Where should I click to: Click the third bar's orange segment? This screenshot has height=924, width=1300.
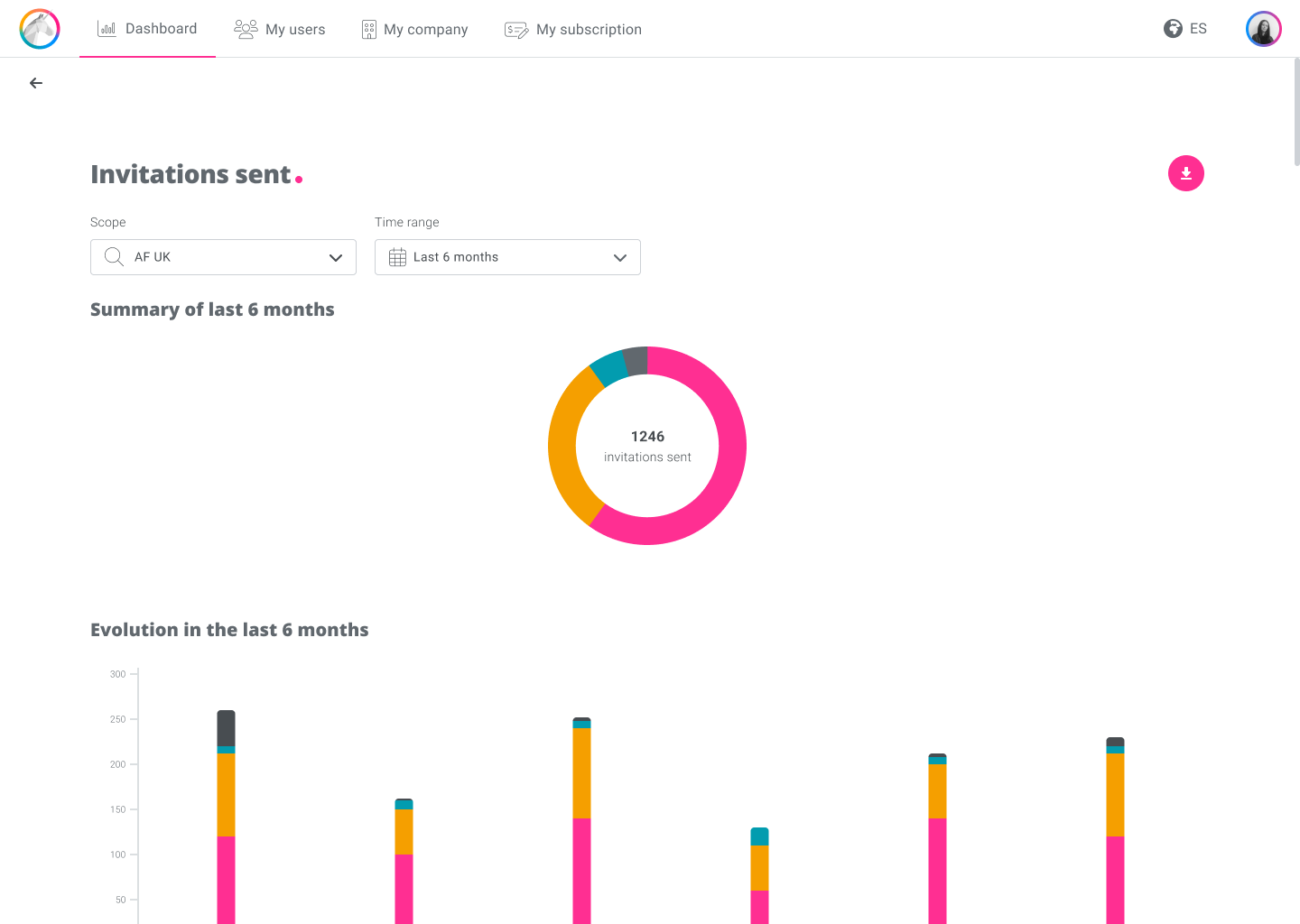coord(581,773)
